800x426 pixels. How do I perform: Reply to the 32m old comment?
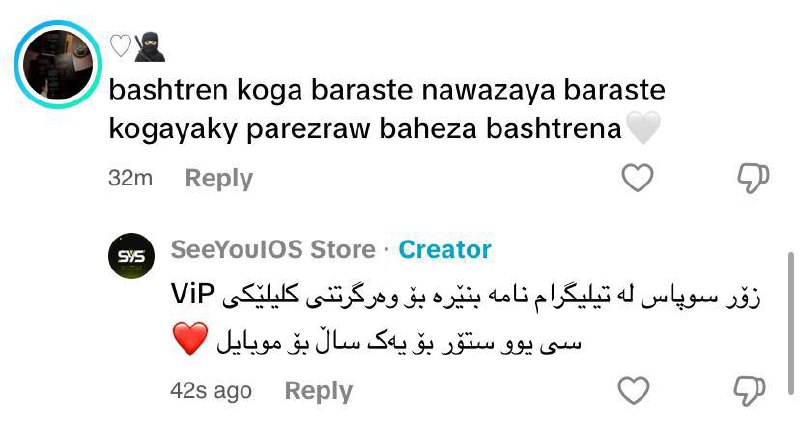218,179
